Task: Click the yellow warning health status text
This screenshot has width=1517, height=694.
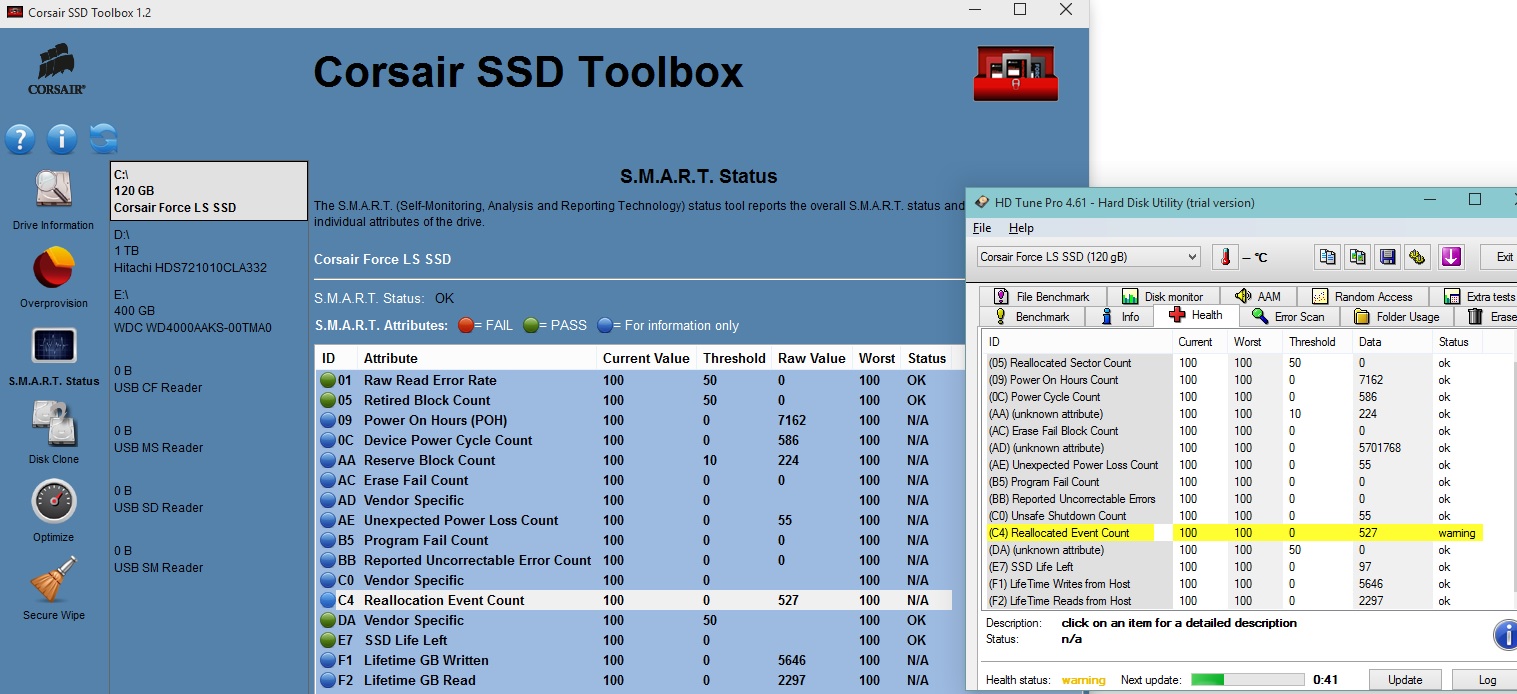Action: click(1083, 680)
